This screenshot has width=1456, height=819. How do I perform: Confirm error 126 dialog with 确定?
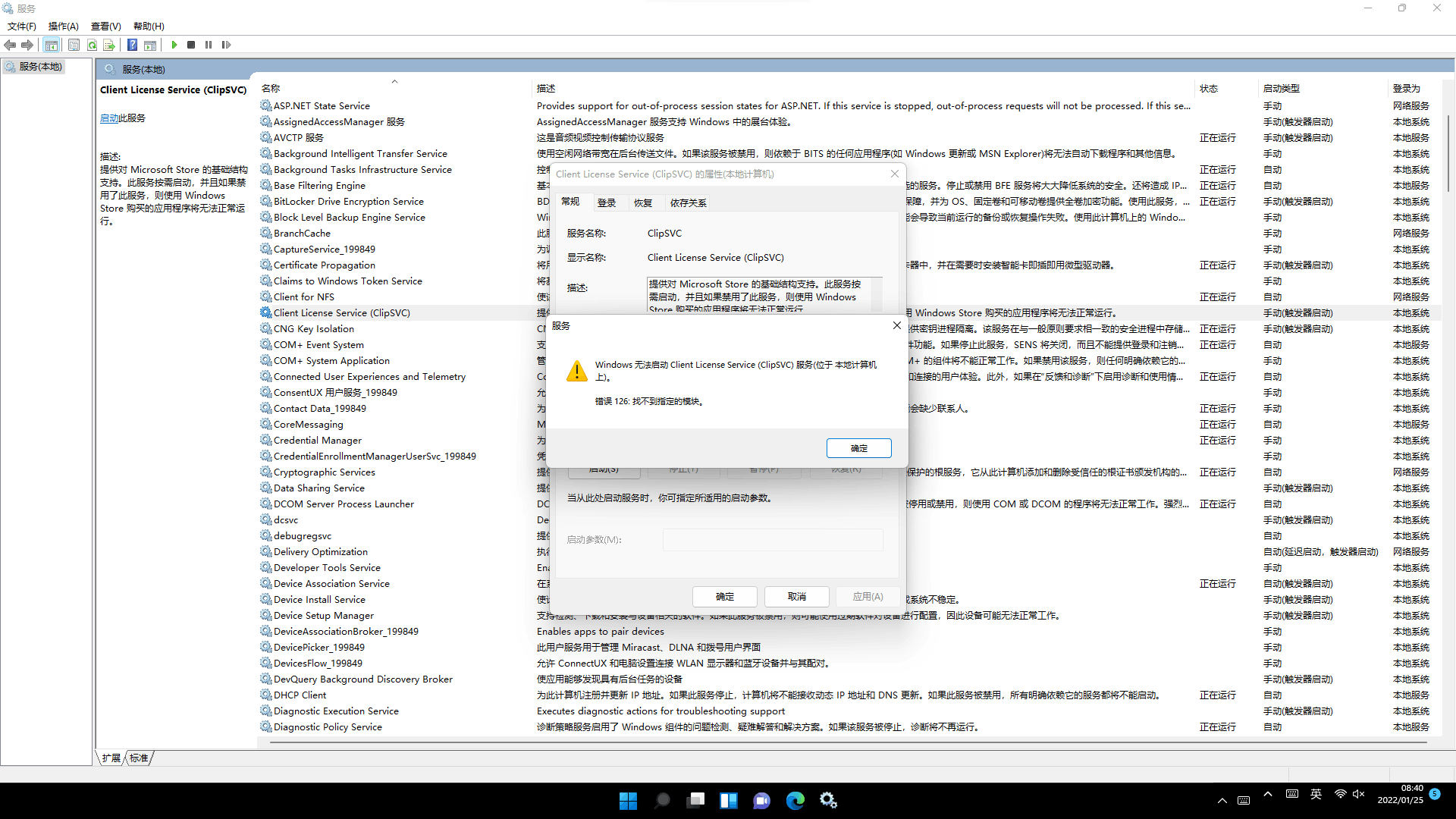[x=859, y=448]
